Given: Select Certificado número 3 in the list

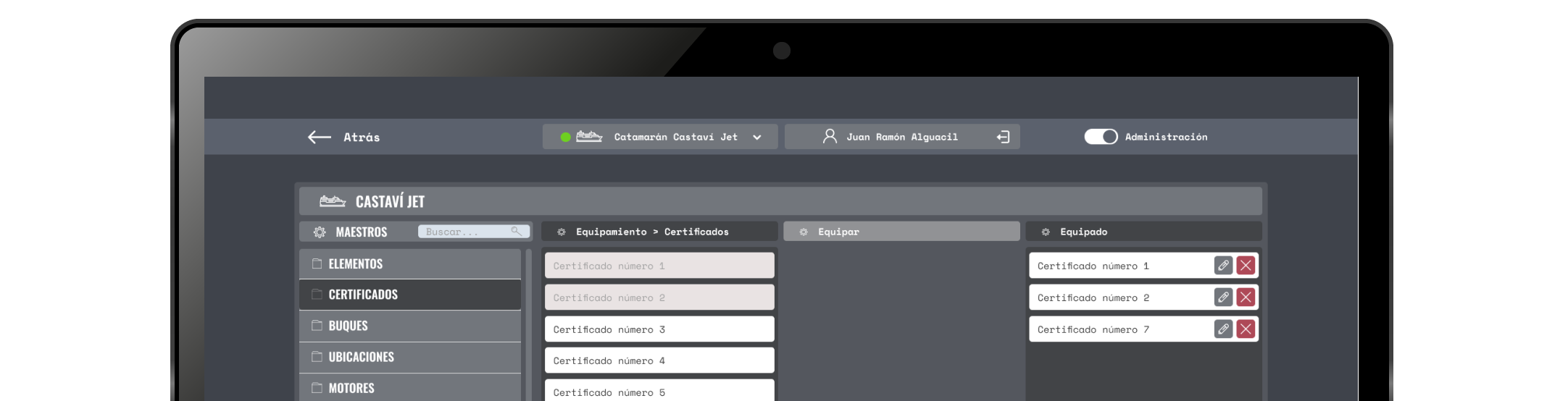Looking at the screenshot, I should (x=659, y=329).
